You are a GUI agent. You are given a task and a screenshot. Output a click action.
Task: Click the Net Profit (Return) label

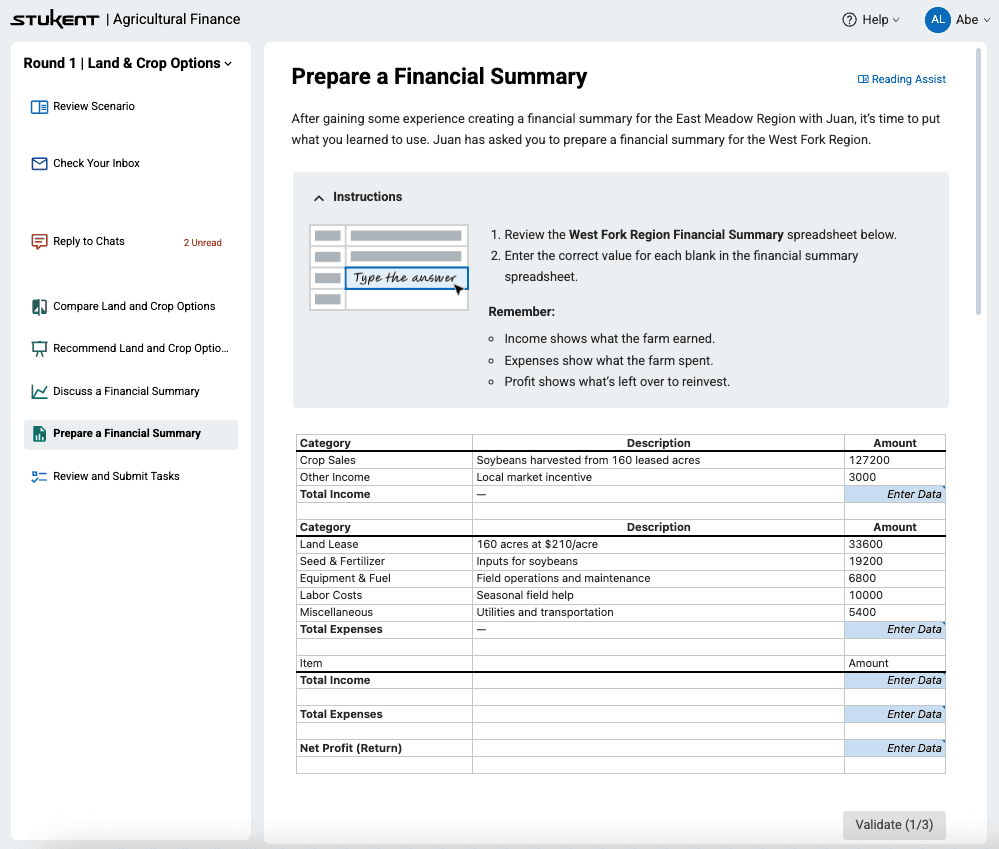350,748
